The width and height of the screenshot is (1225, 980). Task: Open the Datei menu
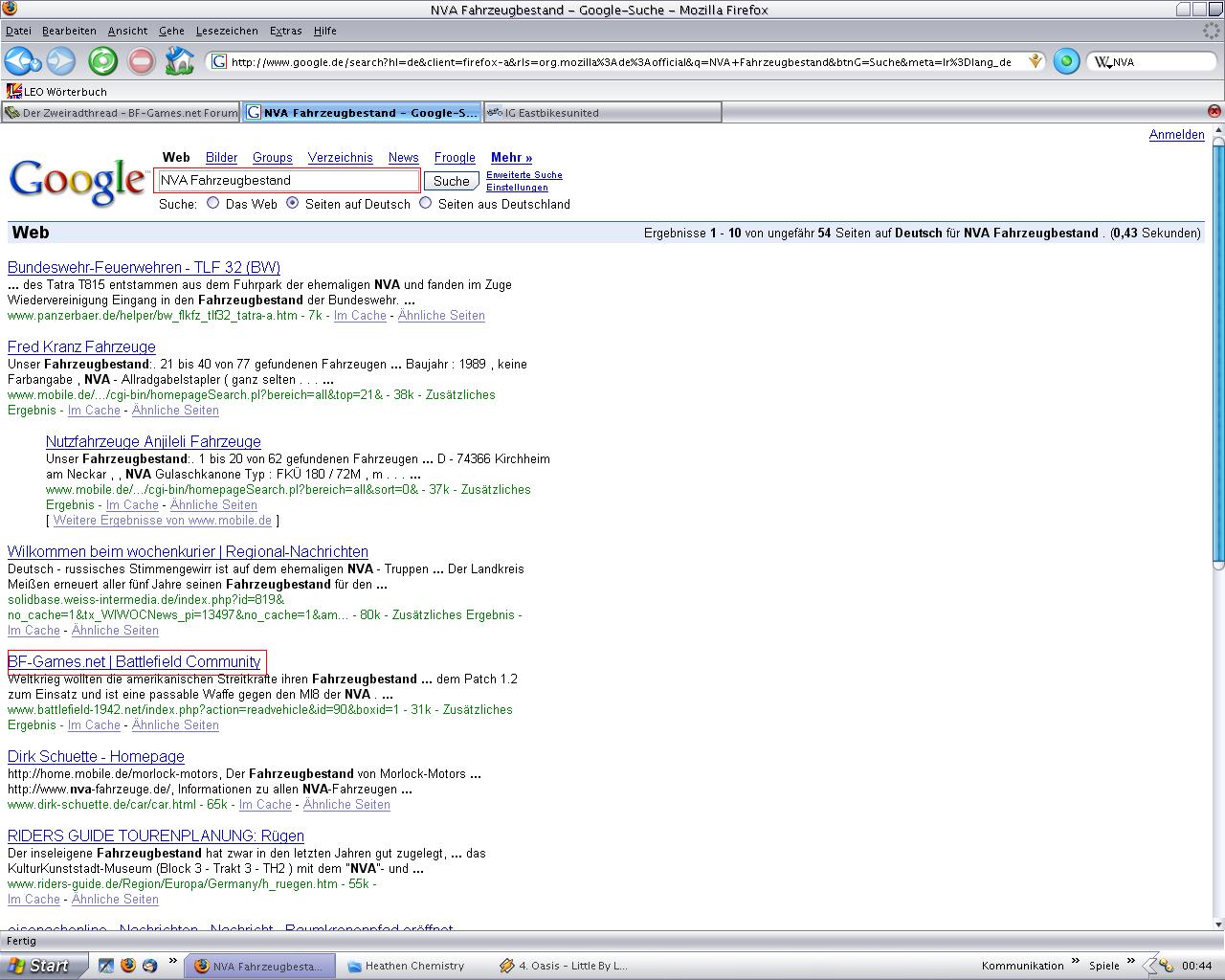[x=18, y=31]
